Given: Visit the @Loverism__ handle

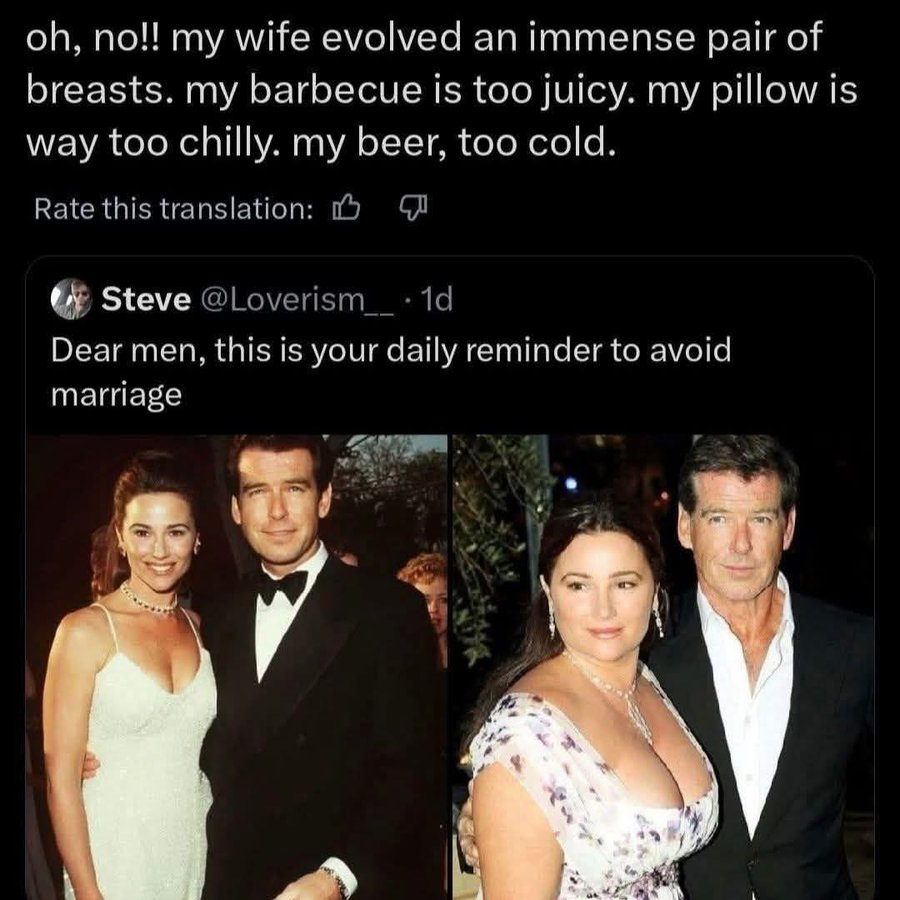Looking at the screenshot, I should pyautogui.click(x=297, y=299).
